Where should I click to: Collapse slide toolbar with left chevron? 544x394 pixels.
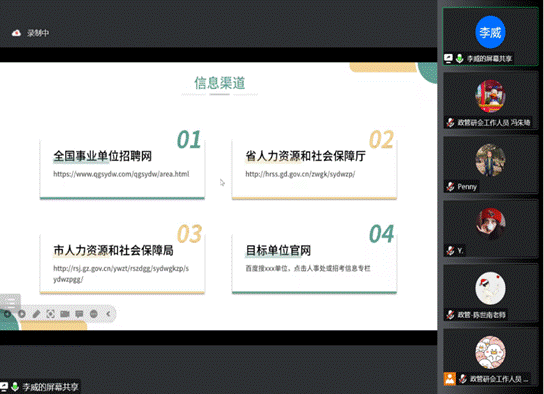click(108, 314)
